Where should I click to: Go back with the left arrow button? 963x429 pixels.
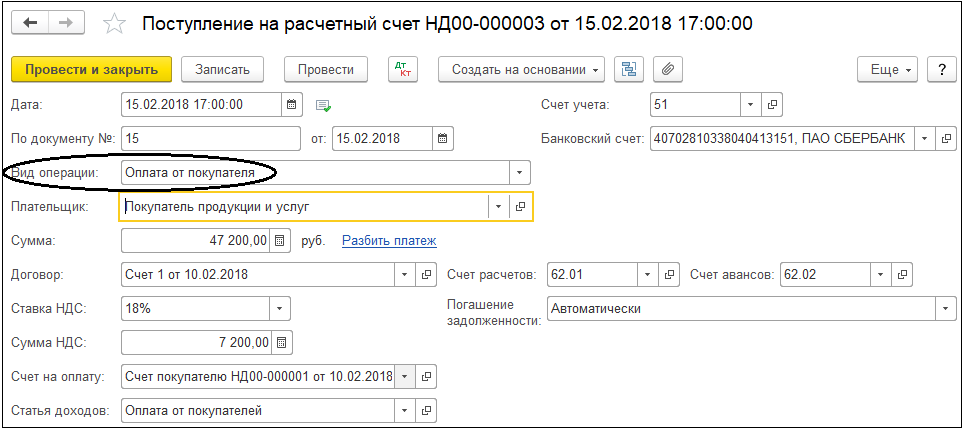pos(30,23)
